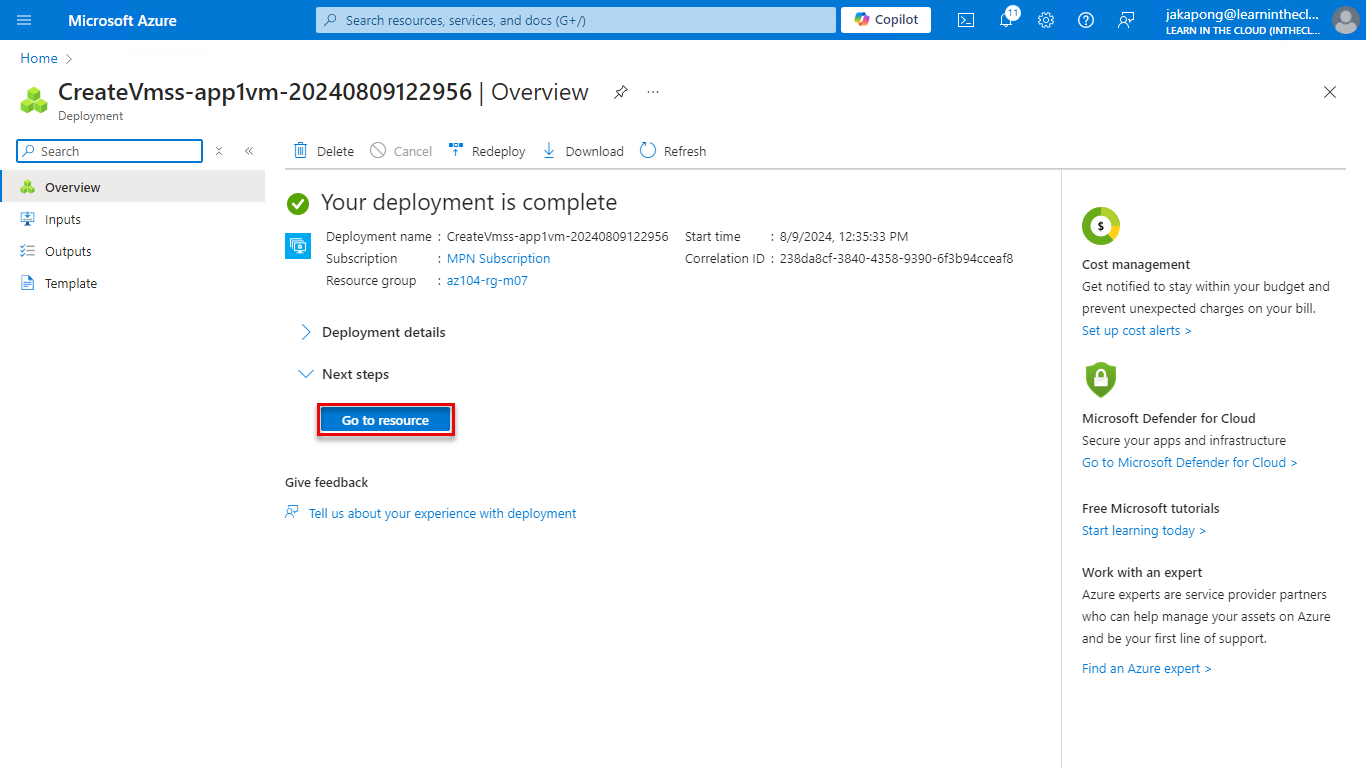Click the deployment name value text
Image resolution: width=1366 pixels, height=768 pixels.
(x=558, y=237)
